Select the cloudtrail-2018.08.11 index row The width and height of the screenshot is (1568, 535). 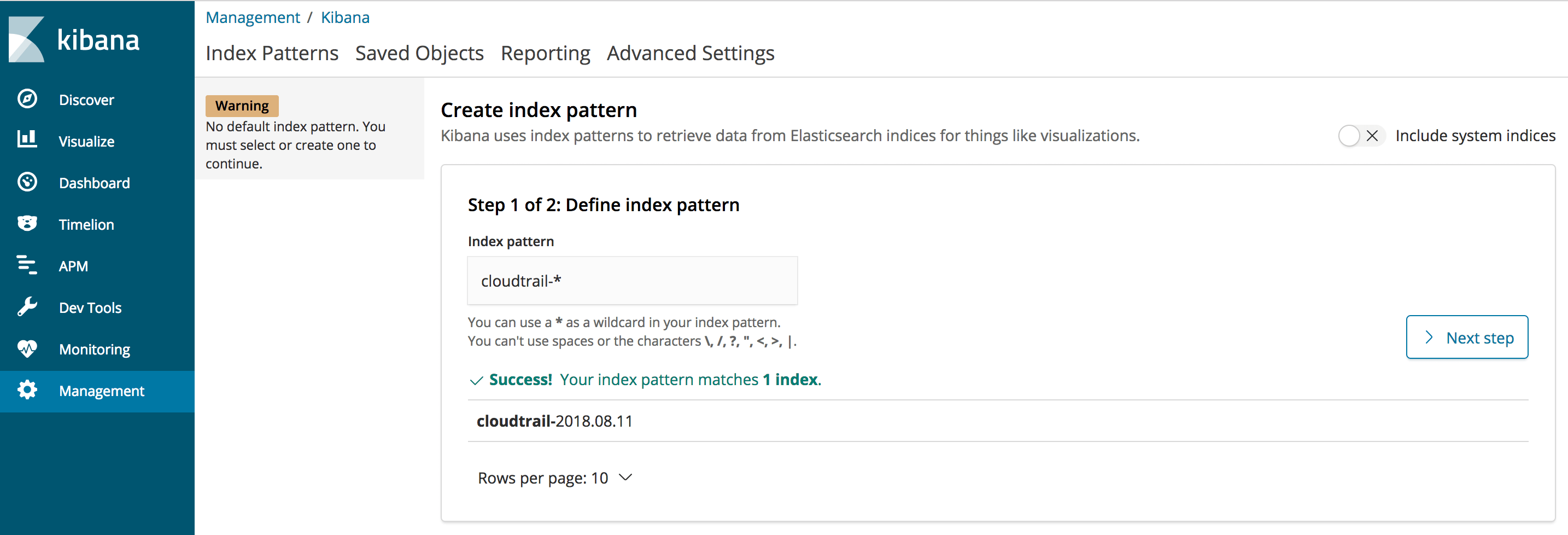554,421
